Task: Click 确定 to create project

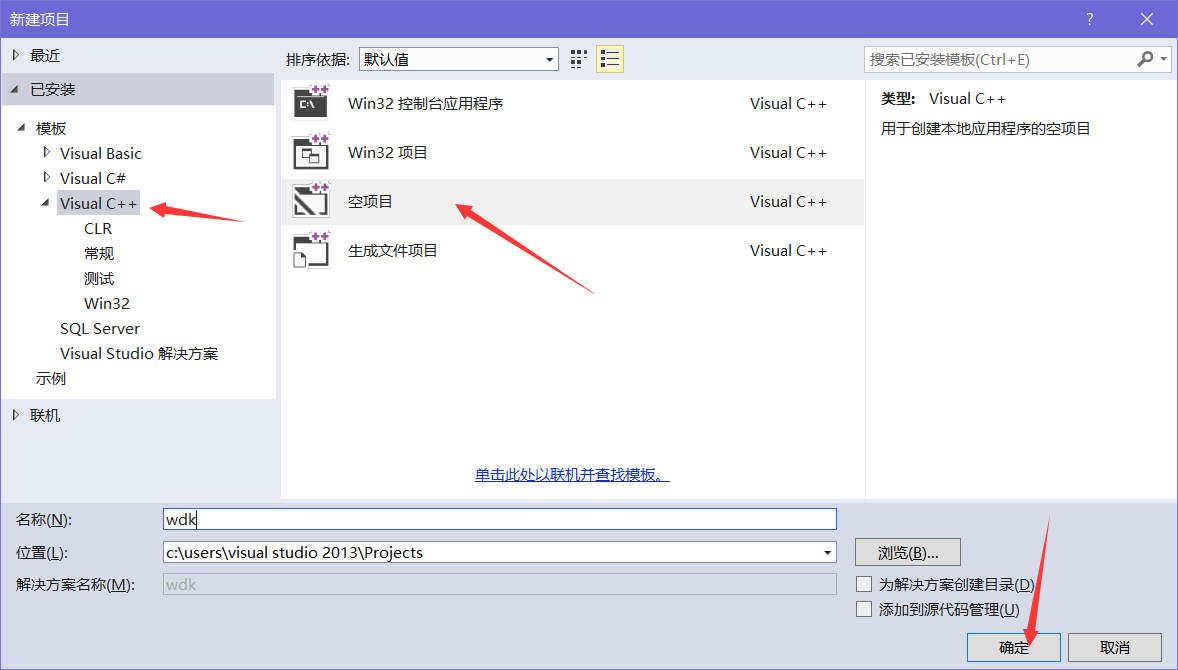Action: click(1013, 647)
